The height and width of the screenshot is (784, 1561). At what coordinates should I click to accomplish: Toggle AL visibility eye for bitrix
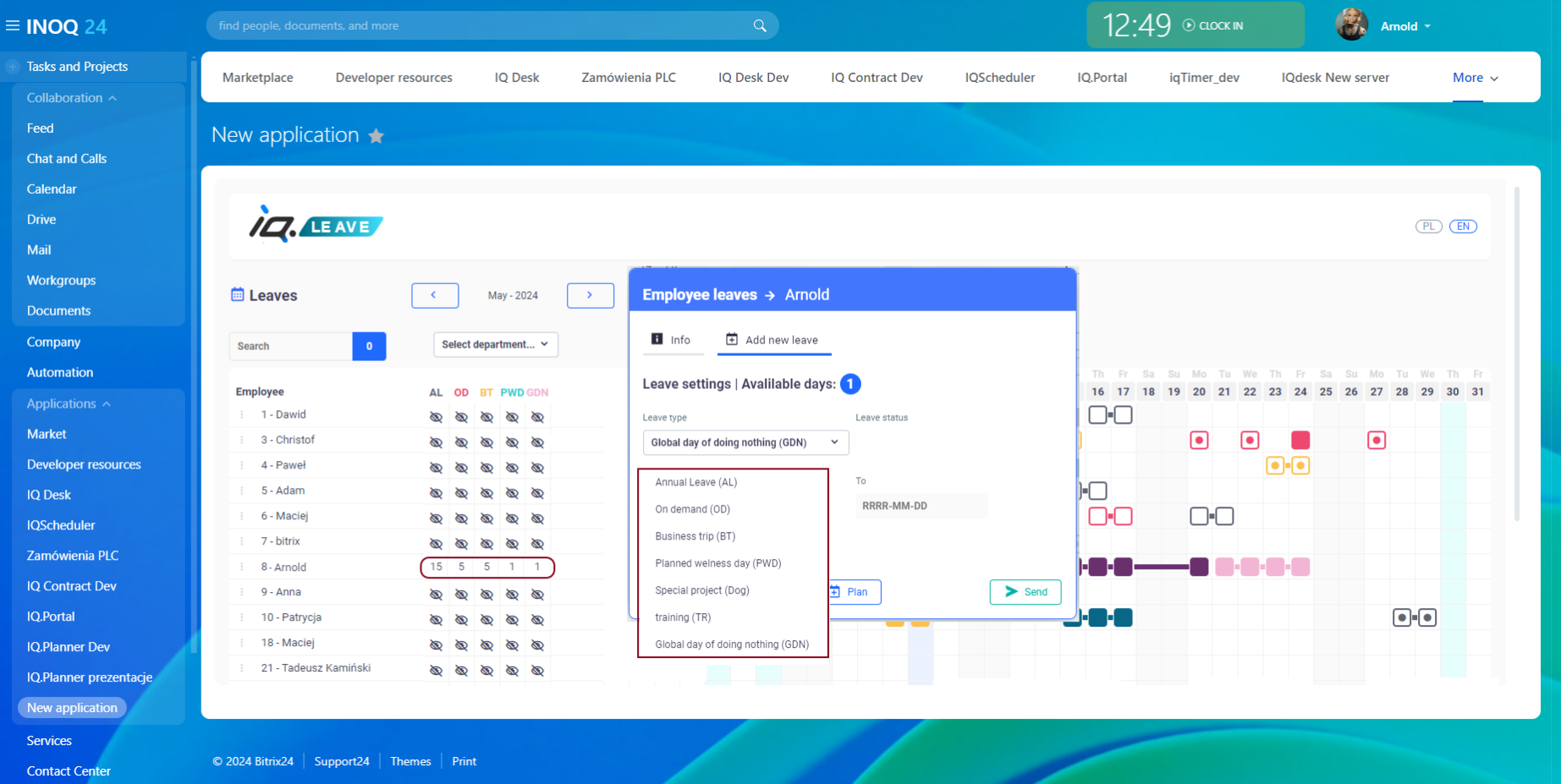tap(436, 544)
